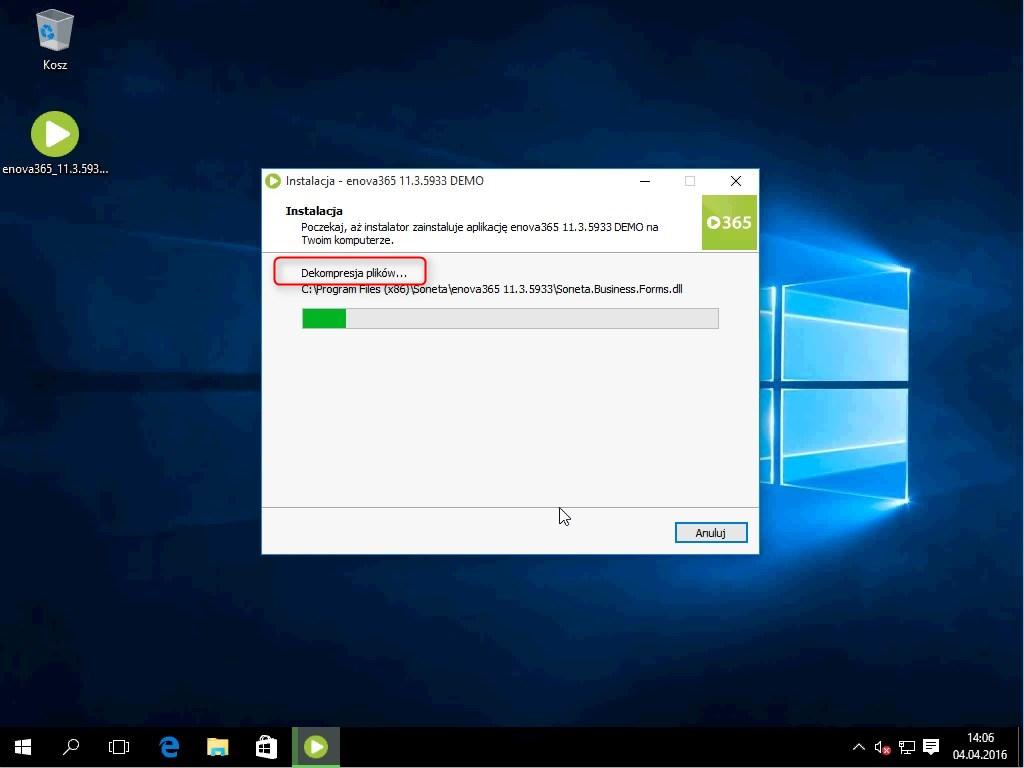Select the enova365_11.3.593... desktop installer icon
This screenshot has height=768, width=1024.
tap(55, 143)
